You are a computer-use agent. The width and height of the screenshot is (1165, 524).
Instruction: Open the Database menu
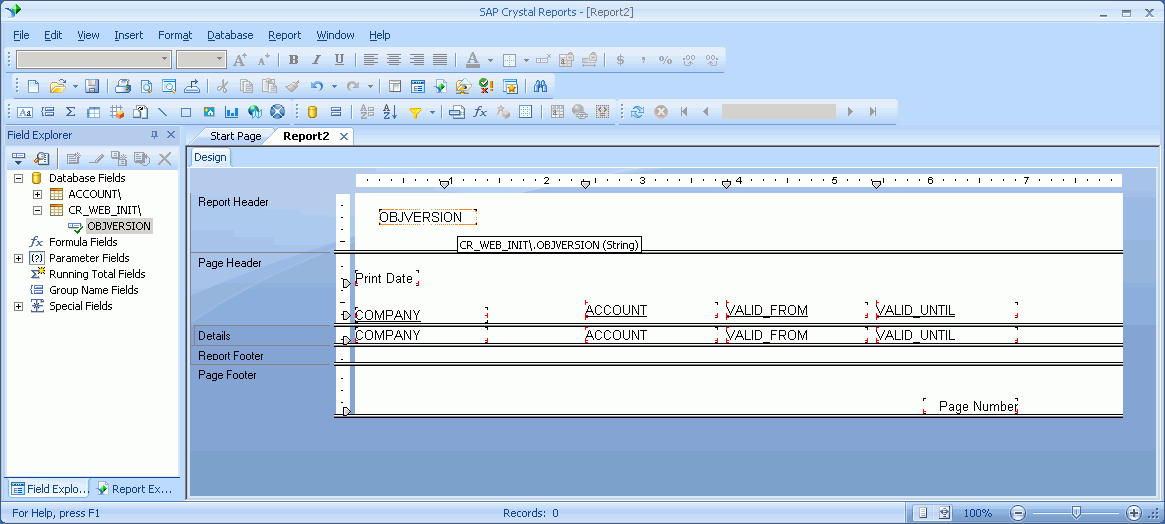click(x=230, y=35)
